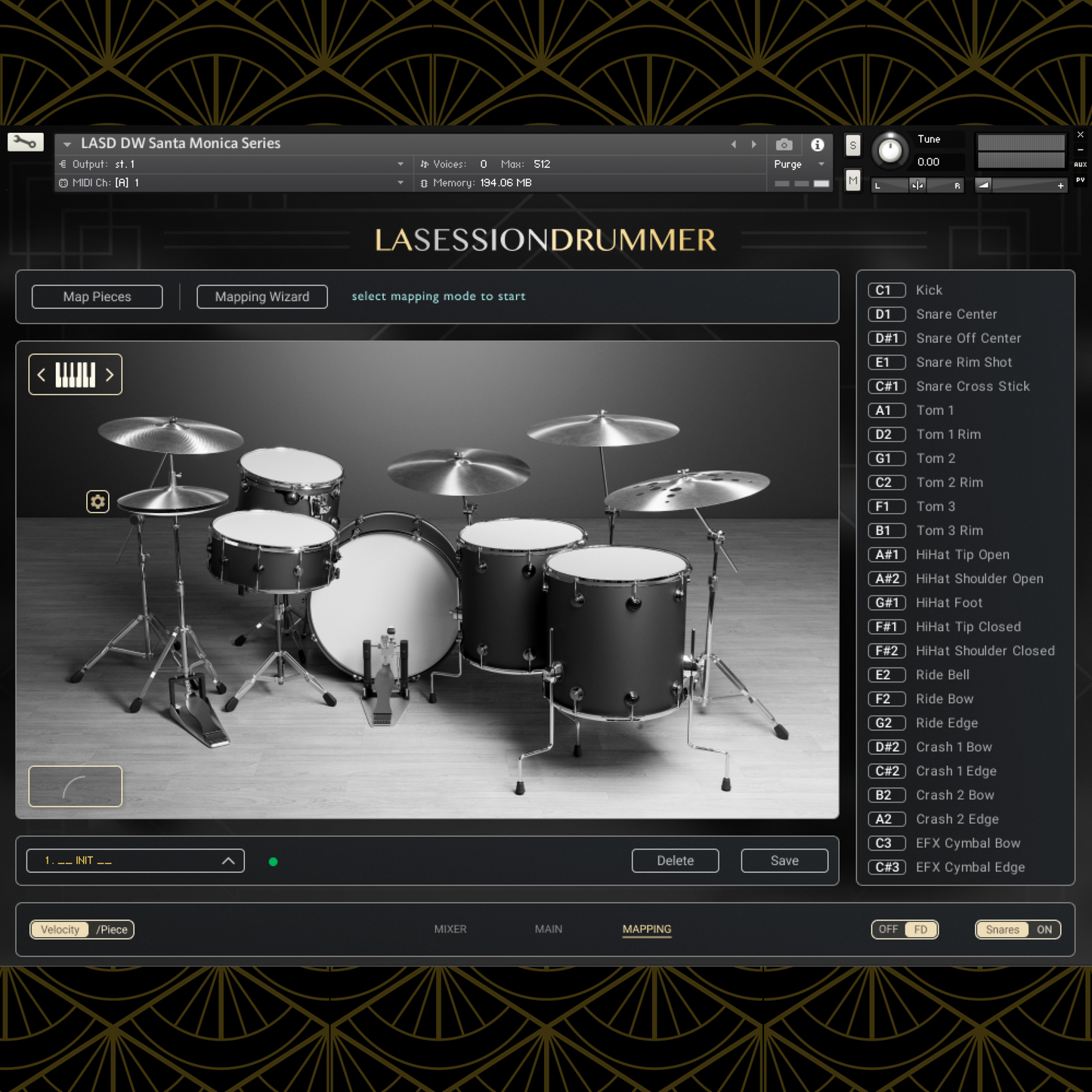The width and height of the screenshot is (1092, 1092).
Task: Open the INIT preset dropdown
Action: 135,861
